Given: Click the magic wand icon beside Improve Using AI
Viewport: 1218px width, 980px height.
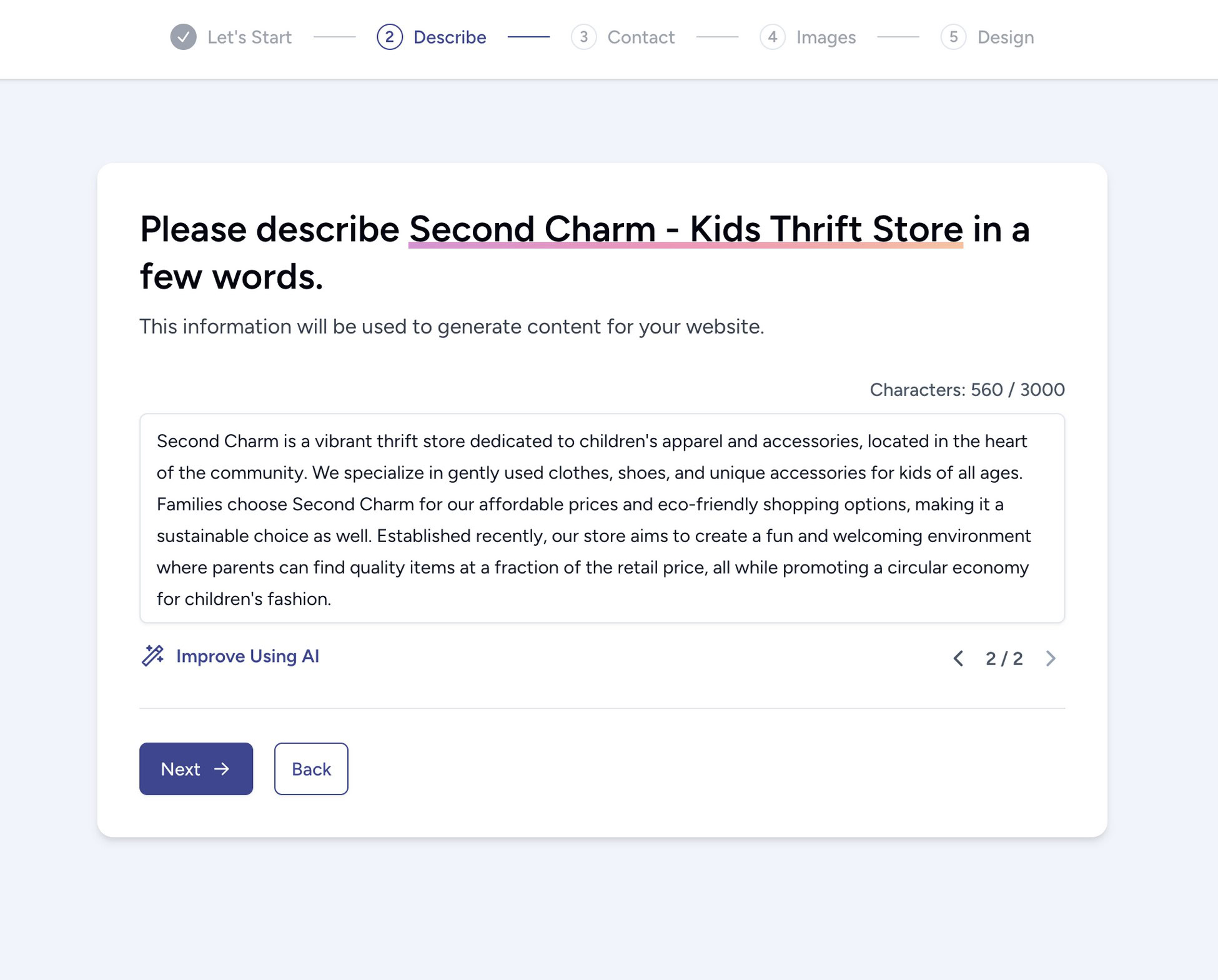Looking at the screenshot, I should 154,656.
